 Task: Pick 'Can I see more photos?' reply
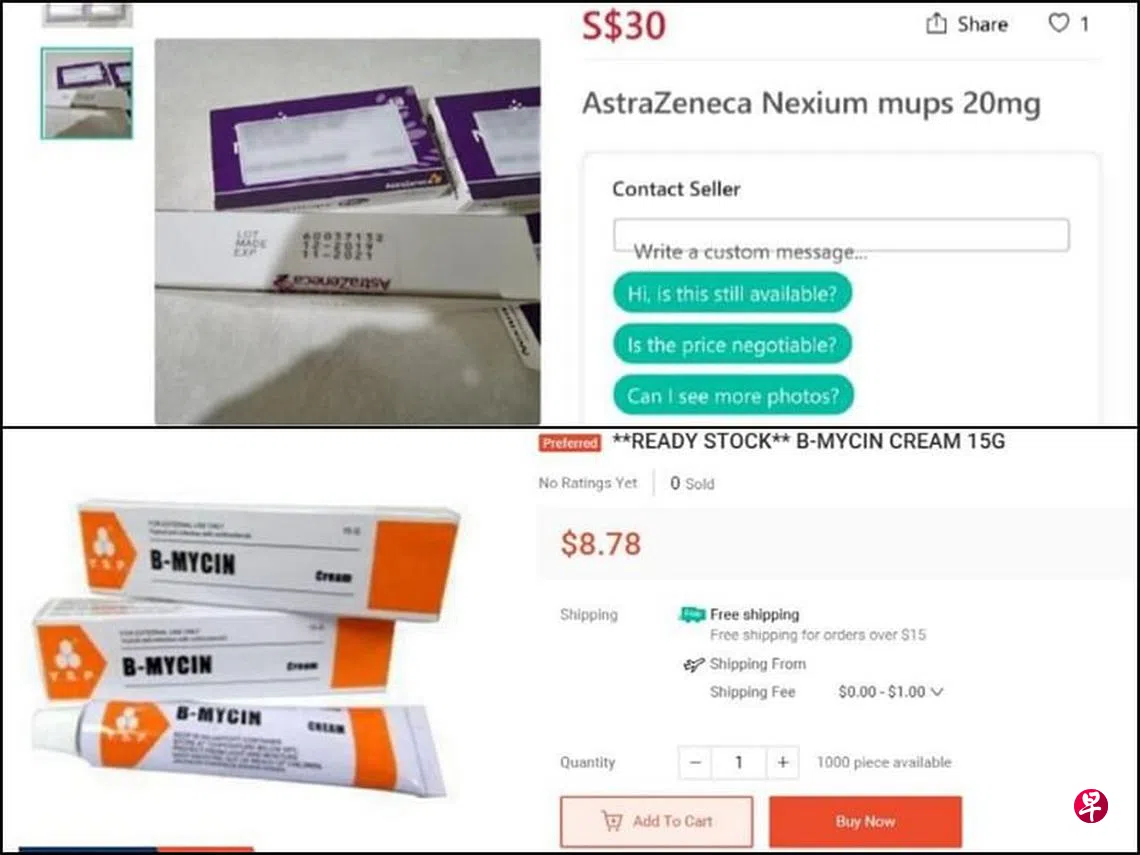733,395
